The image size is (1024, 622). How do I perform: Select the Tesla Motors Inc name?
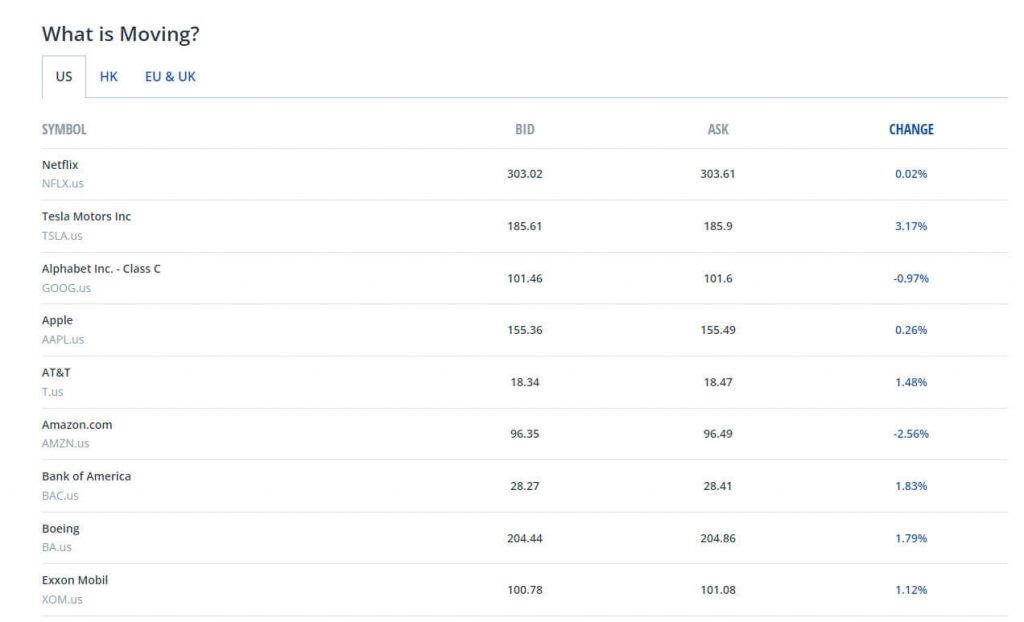[86, 217]
